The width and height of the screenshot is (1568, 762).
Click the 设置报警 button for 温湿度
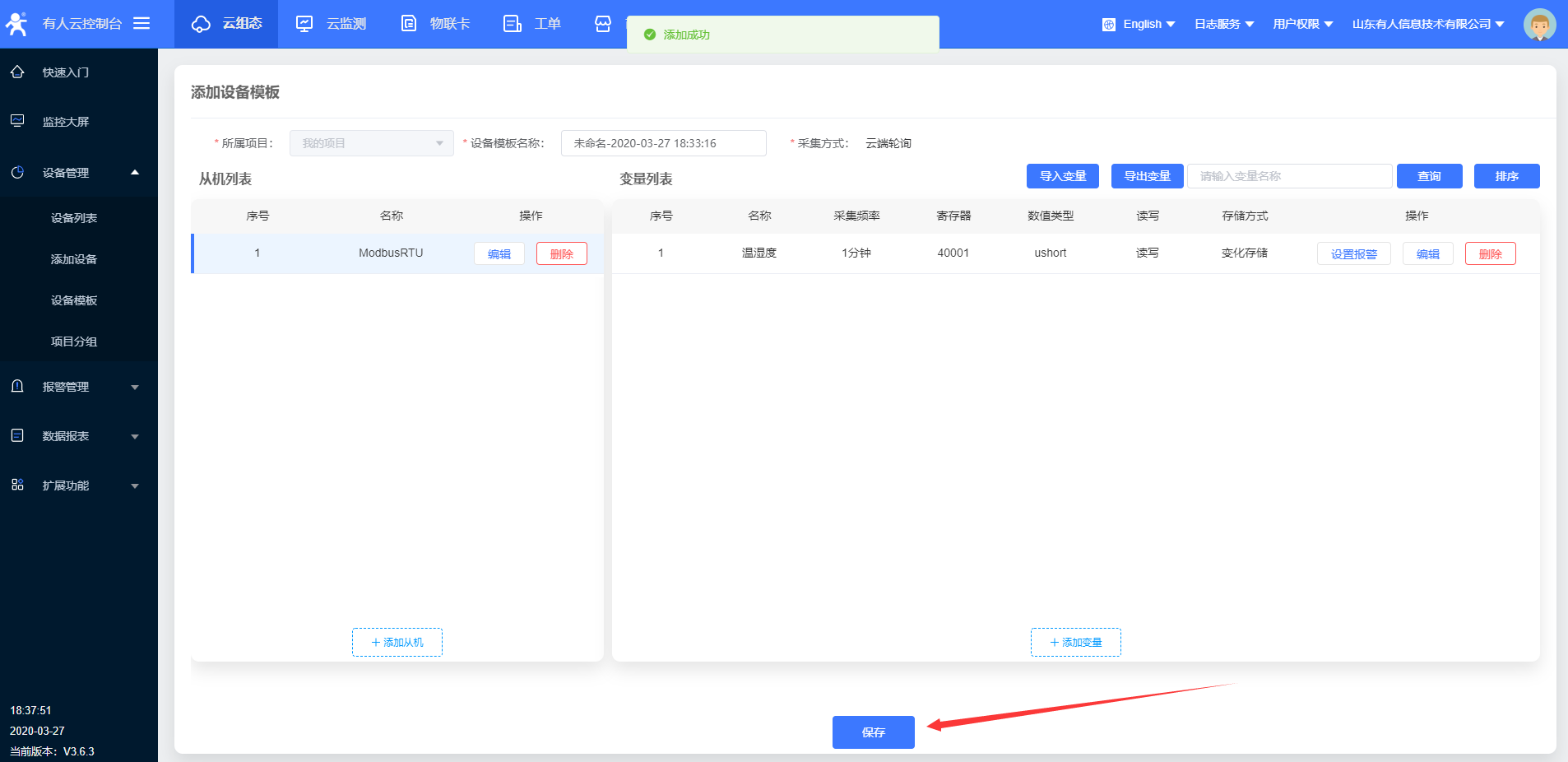[1353, 253]
